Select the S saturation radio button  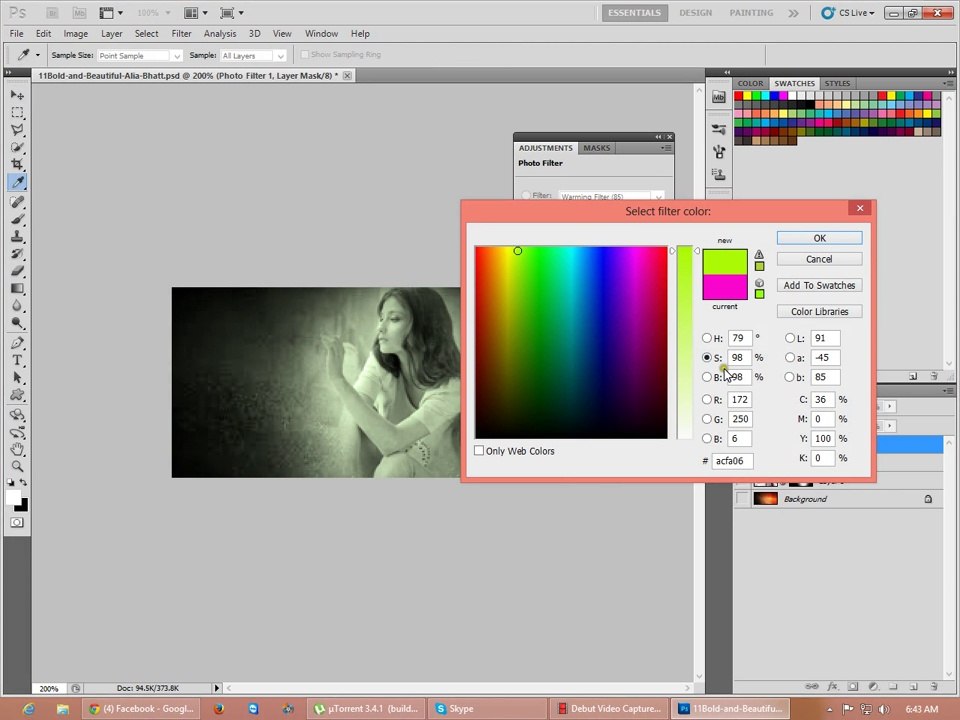pos(707,357)
